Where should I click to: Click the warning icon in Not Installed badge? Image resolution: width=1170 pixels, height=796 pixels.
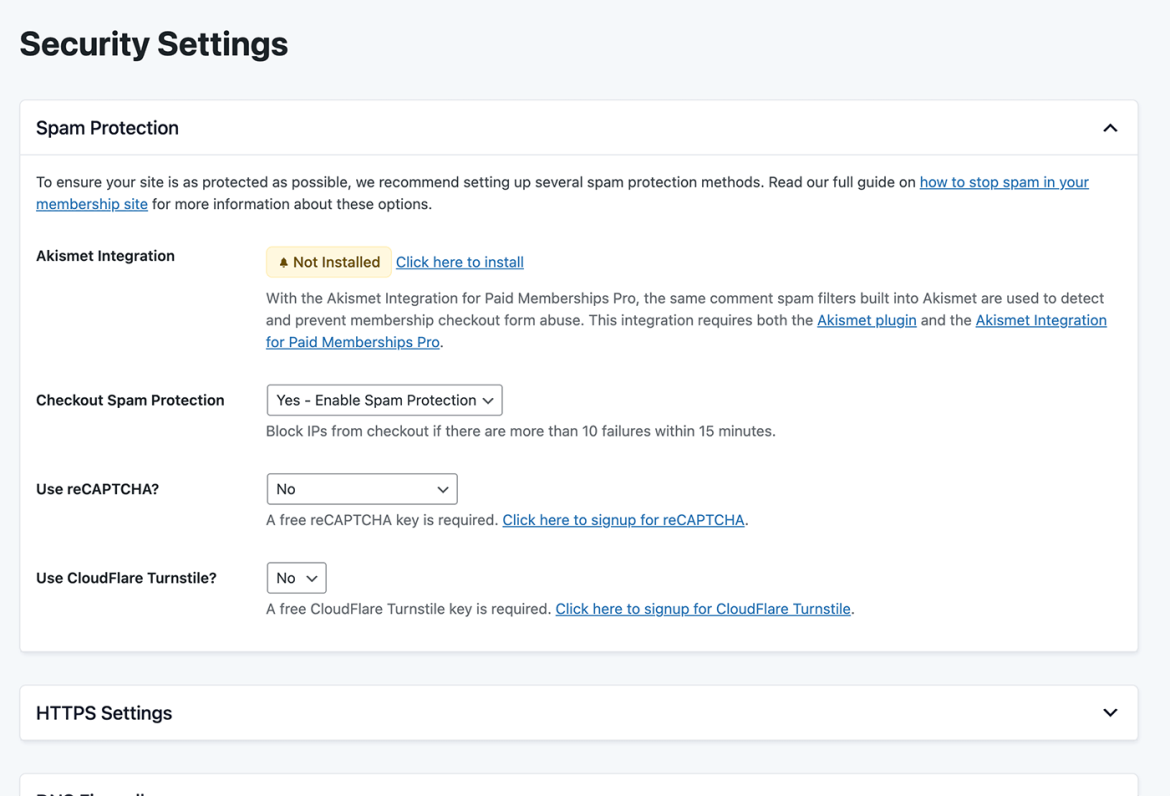(x=284, y=263)
